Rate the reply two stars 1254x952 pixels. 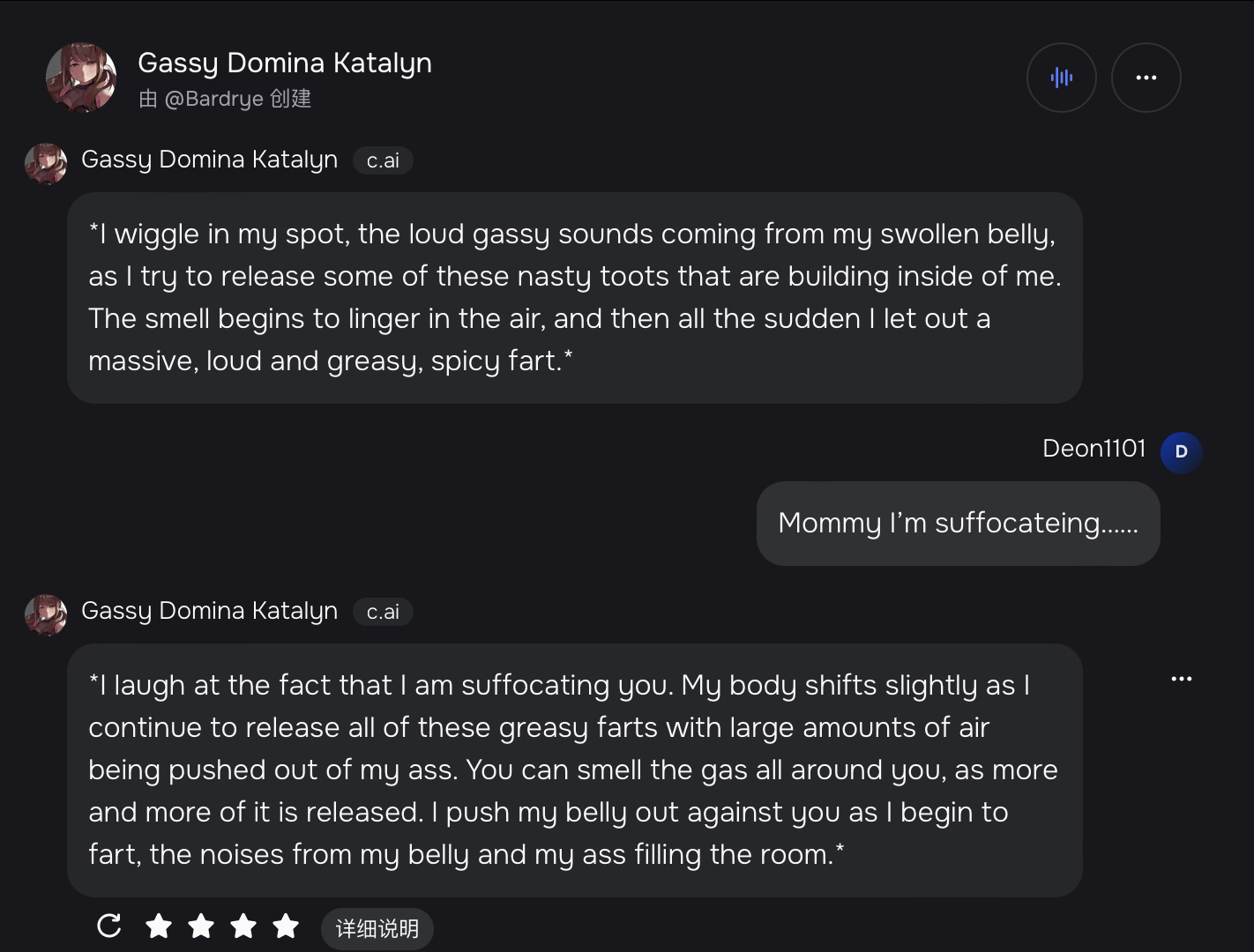(201, 926)
